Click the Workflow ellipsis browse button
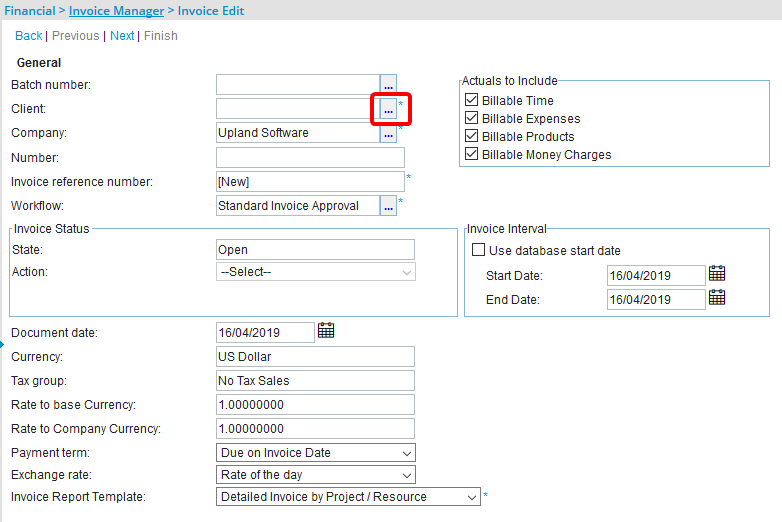The width and height of the screenshot is (782, 522). (388, 205)
